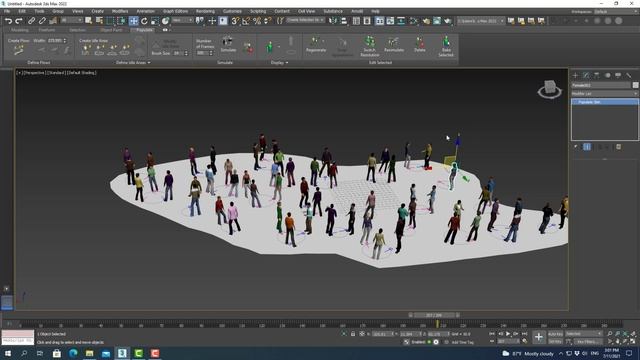Screen dimensions: 640x360
Task: Click the Go to Start button
Action: coord(491,334)
